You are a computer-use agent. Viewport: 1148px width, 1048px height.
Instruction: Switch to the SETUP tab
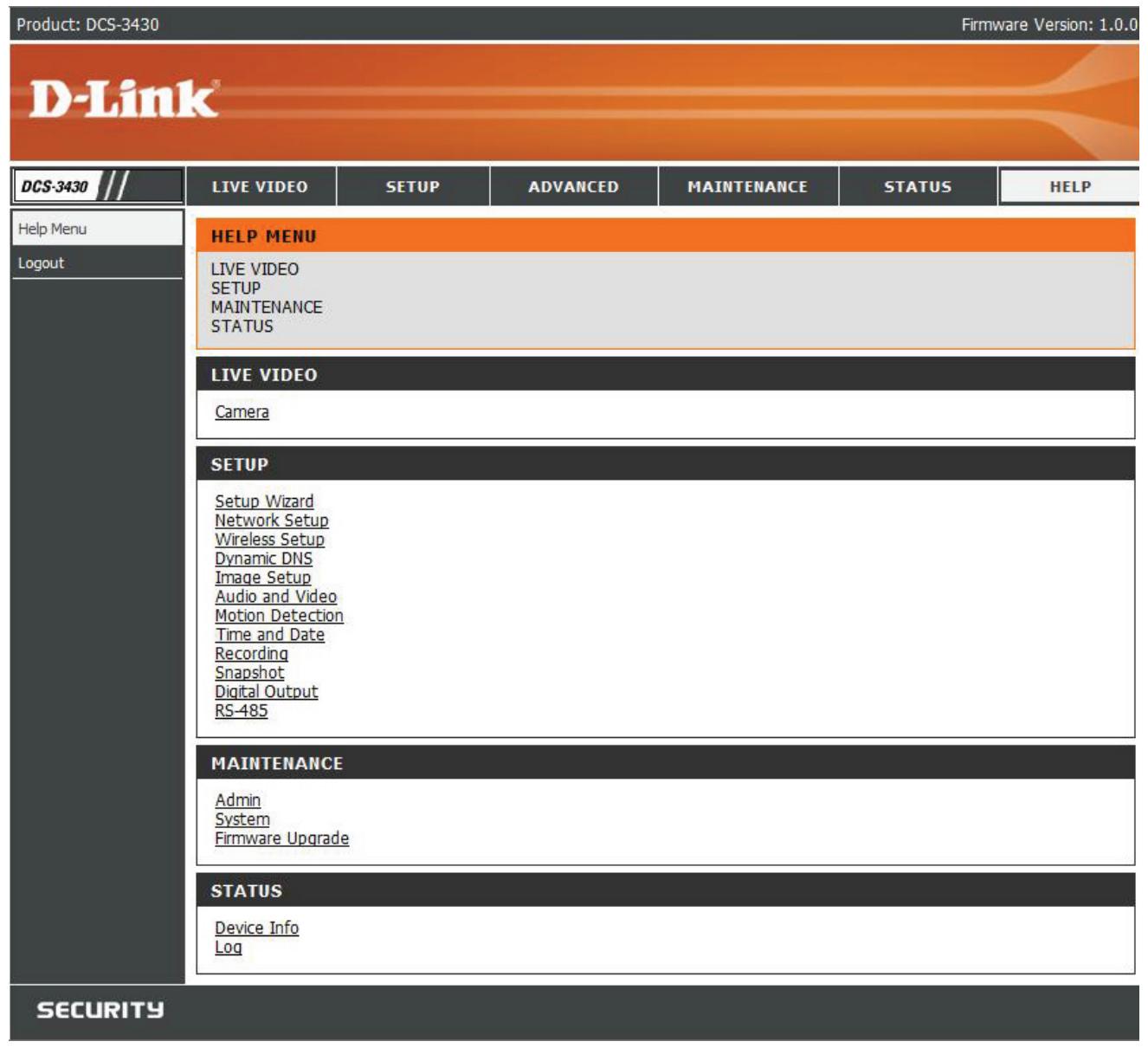pyautogui.click(x=413, y=186)
